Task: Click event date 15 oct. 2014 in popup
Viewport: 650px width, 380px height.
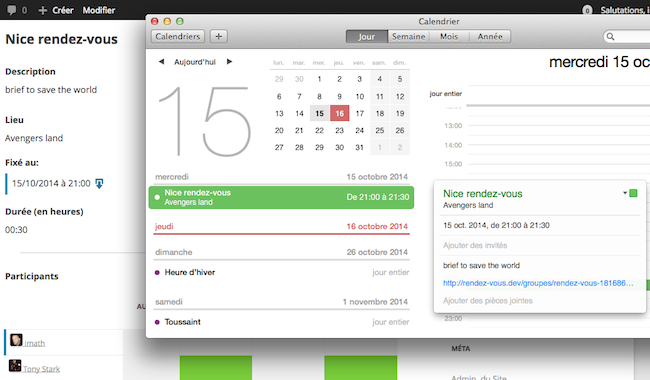Action: pyautogui.click(x=496, y=225)
